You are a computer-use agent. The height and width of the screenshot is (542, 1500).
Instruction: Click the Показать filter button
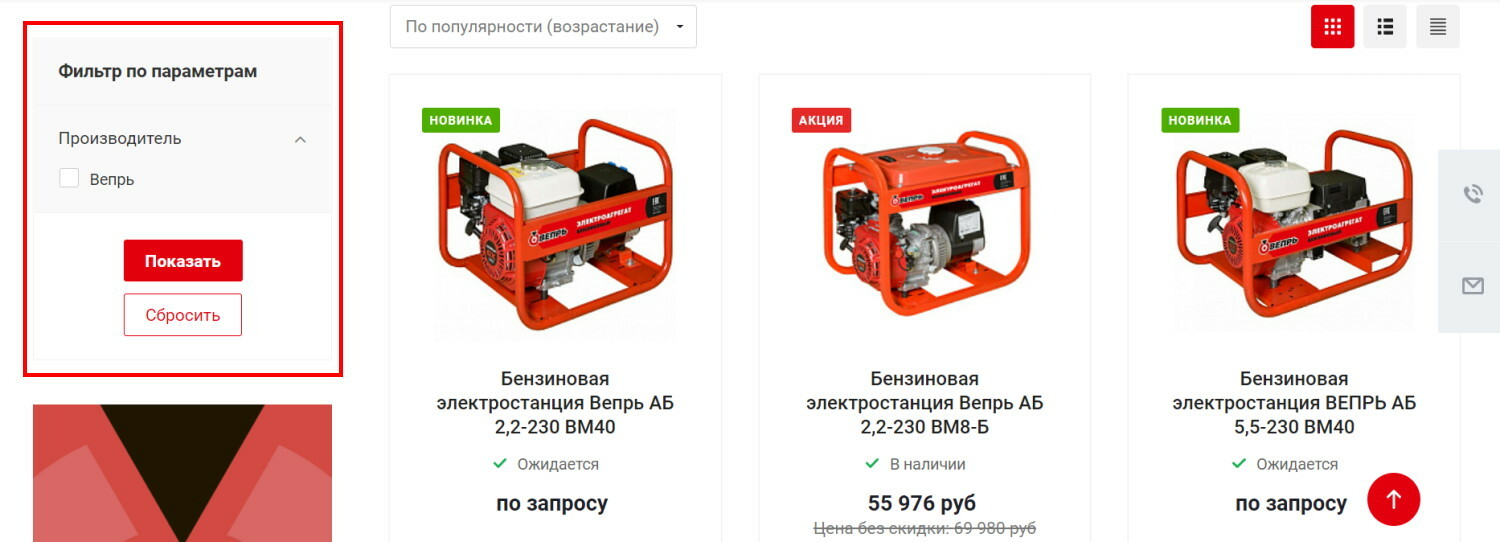183,261
